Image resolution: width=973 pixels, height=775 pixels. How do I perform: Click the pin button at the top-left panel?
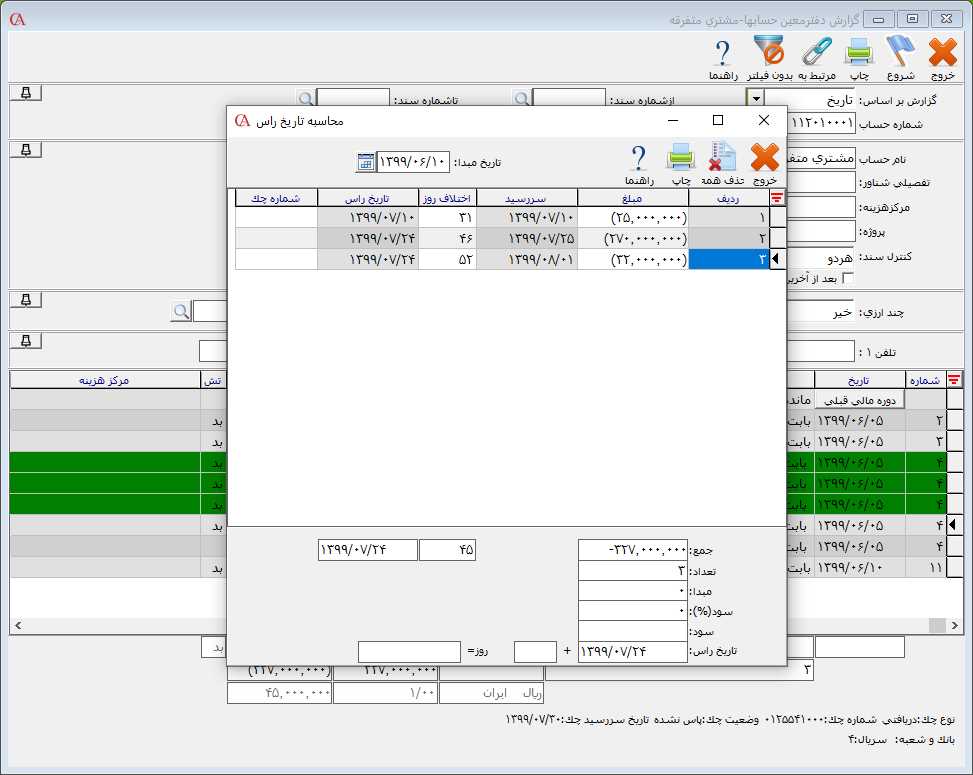coord(26,93)
